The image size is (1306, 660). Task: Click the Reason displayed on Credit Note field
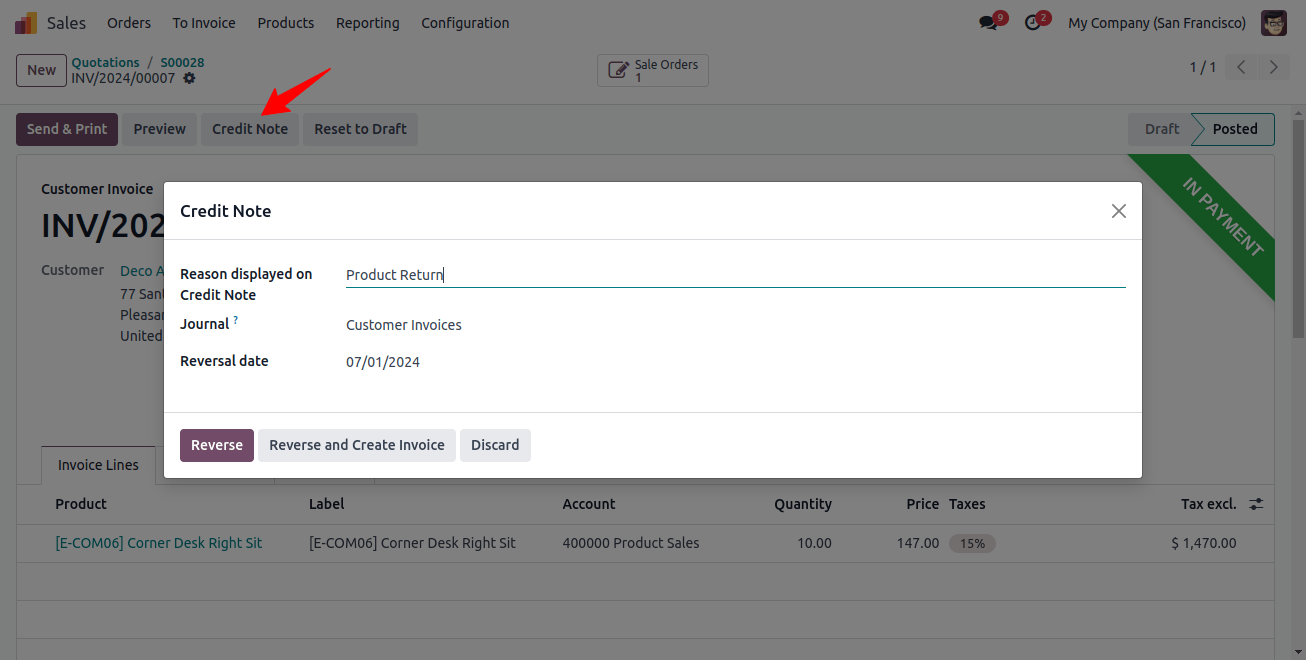(736, 275)
